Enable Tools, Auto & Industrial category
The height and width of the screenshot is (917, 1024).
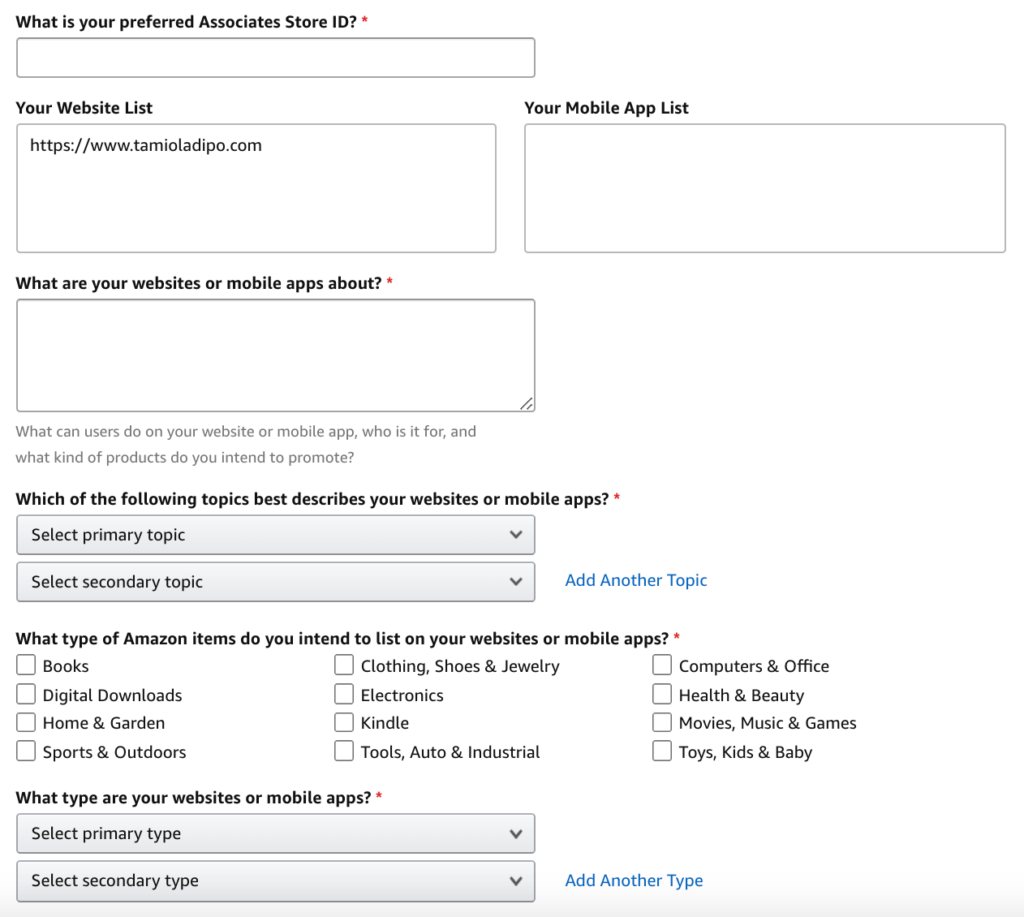coord(344,751)
